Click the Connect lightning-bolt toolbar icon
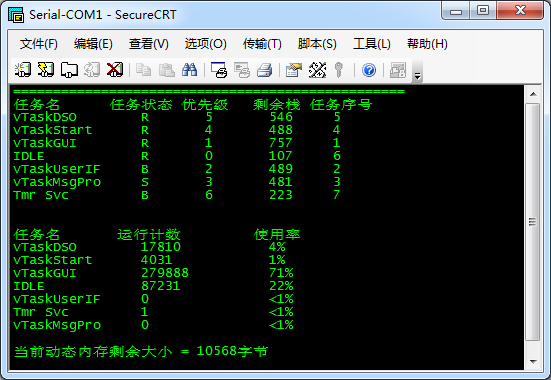This screenshot has width=551, height=380. pos(46,70)
